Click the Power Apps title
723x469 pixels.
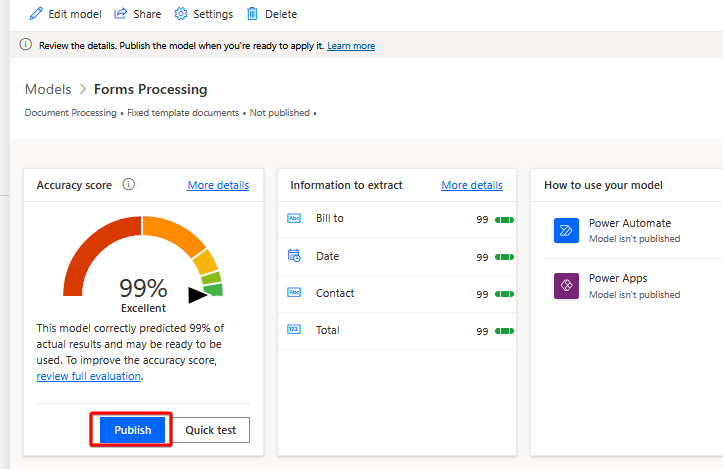pyautogui.click(x=618, y=278)
